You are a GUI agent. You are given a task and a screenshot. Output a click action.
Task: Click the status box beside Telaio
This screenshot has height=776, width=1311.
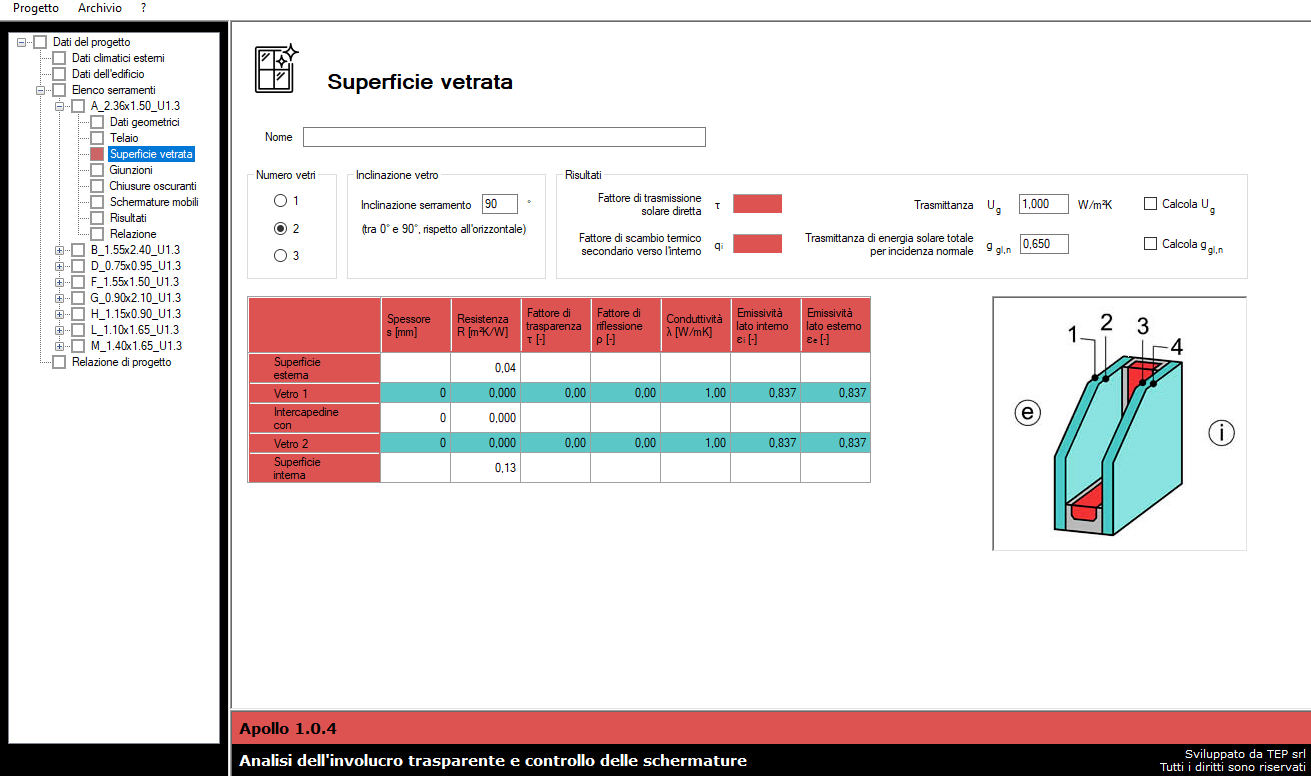97,138
